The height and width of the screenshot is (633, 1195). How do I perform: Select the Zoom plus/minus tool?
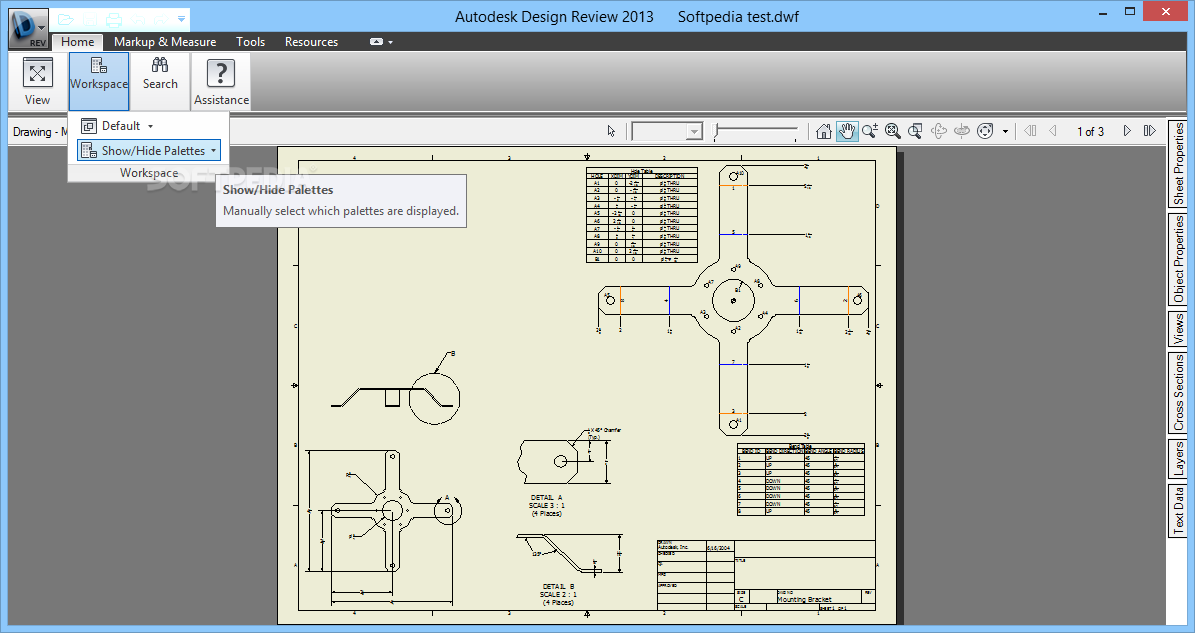(x=870, y=131)
